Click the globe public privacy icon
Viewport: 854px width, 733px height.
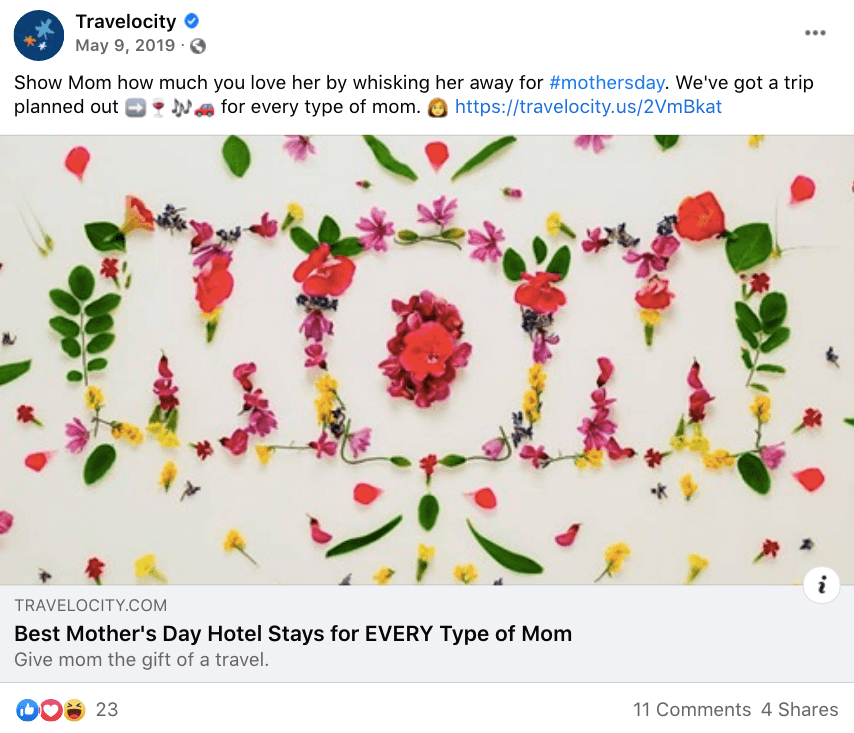tap(198, 46)
